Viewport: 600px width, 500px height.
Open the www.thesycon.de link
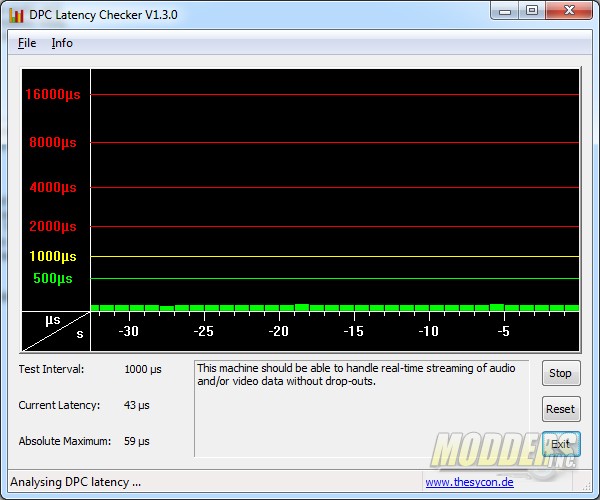[469, 482]
